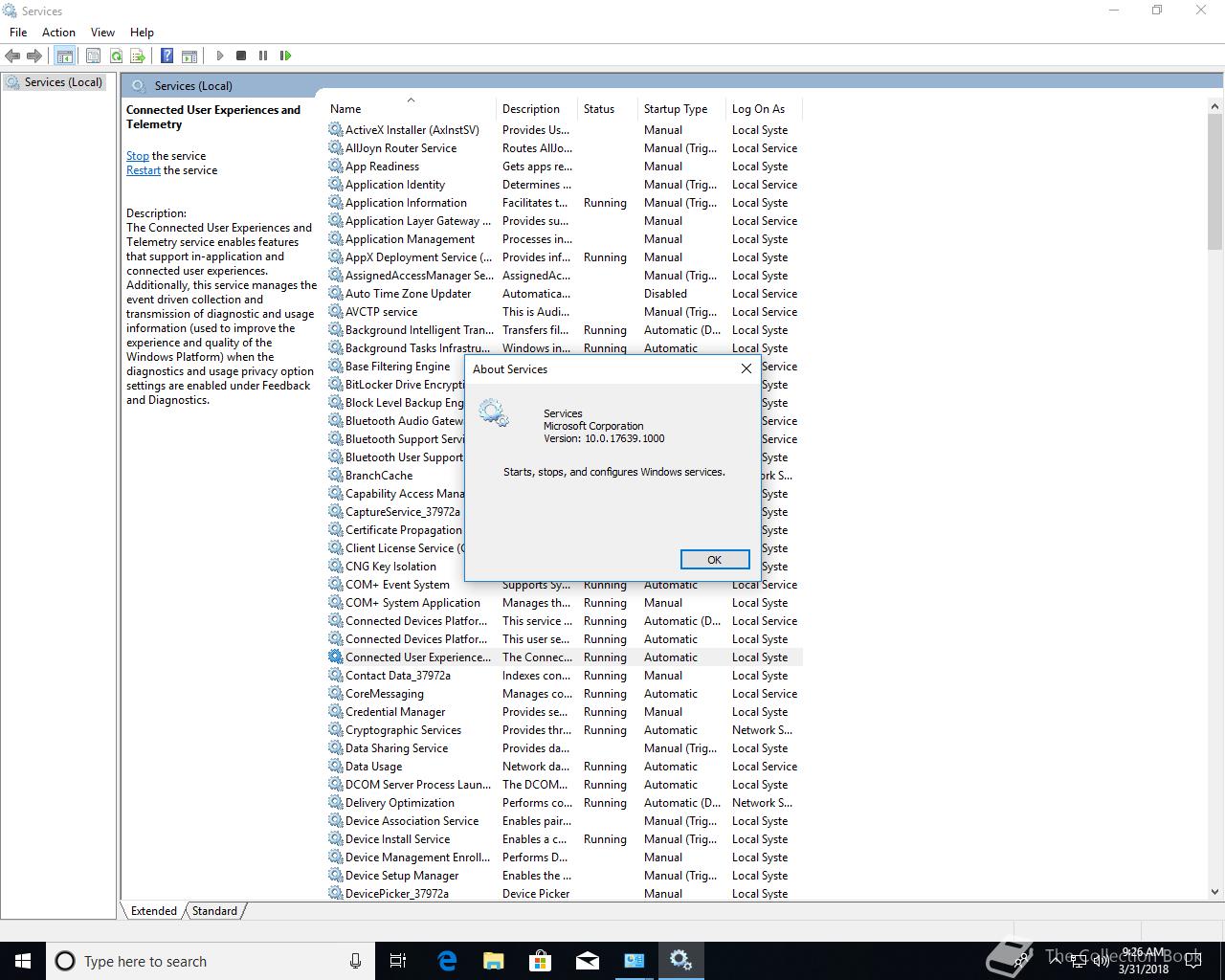Select the AVCTP service row
Viewport: 1225px width, 980px height.
(565, 312)
